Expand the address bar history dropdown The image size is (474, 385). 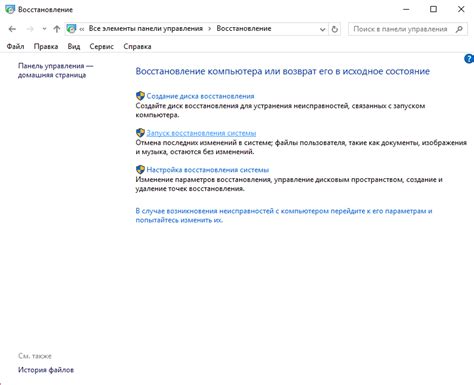tap(322, 29)
